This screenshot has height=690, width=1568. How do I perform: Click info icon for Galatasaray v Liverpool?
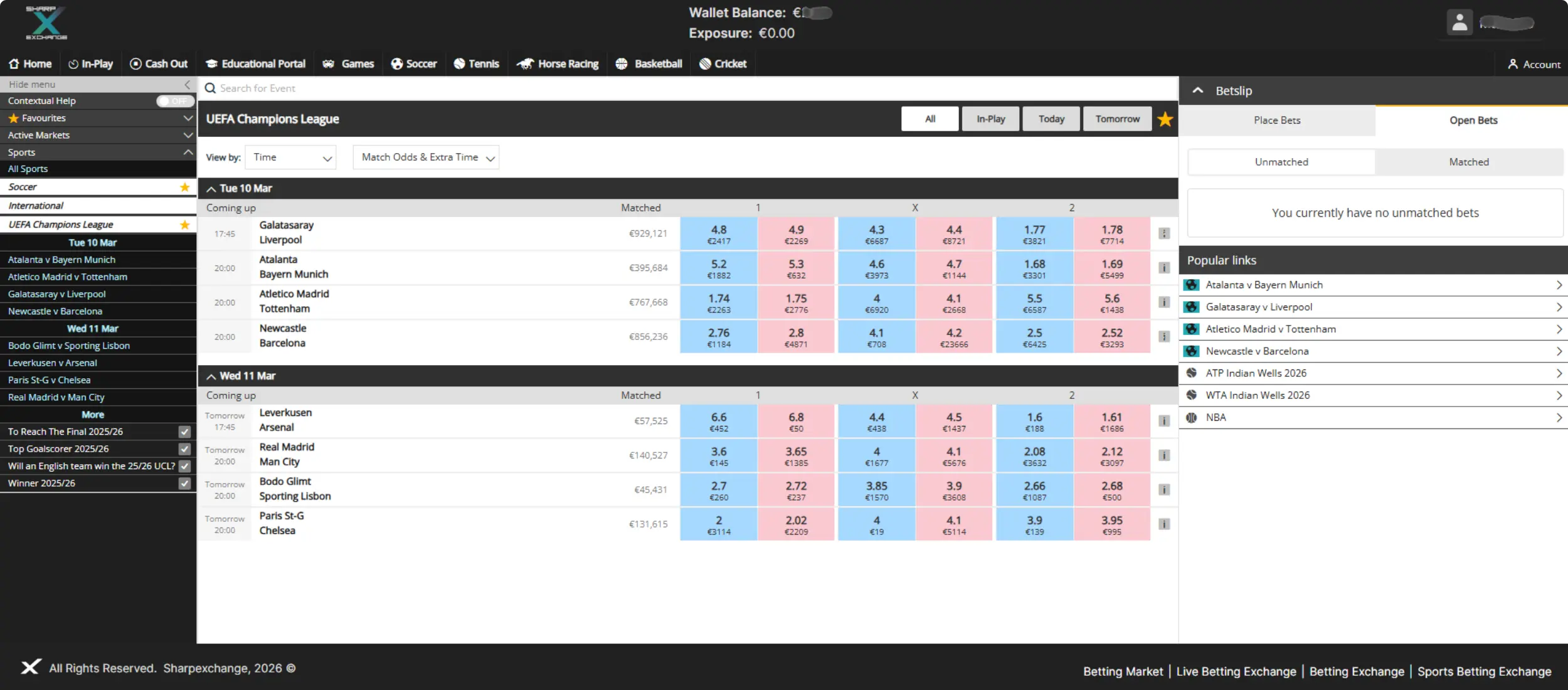tap(1164, 233)
